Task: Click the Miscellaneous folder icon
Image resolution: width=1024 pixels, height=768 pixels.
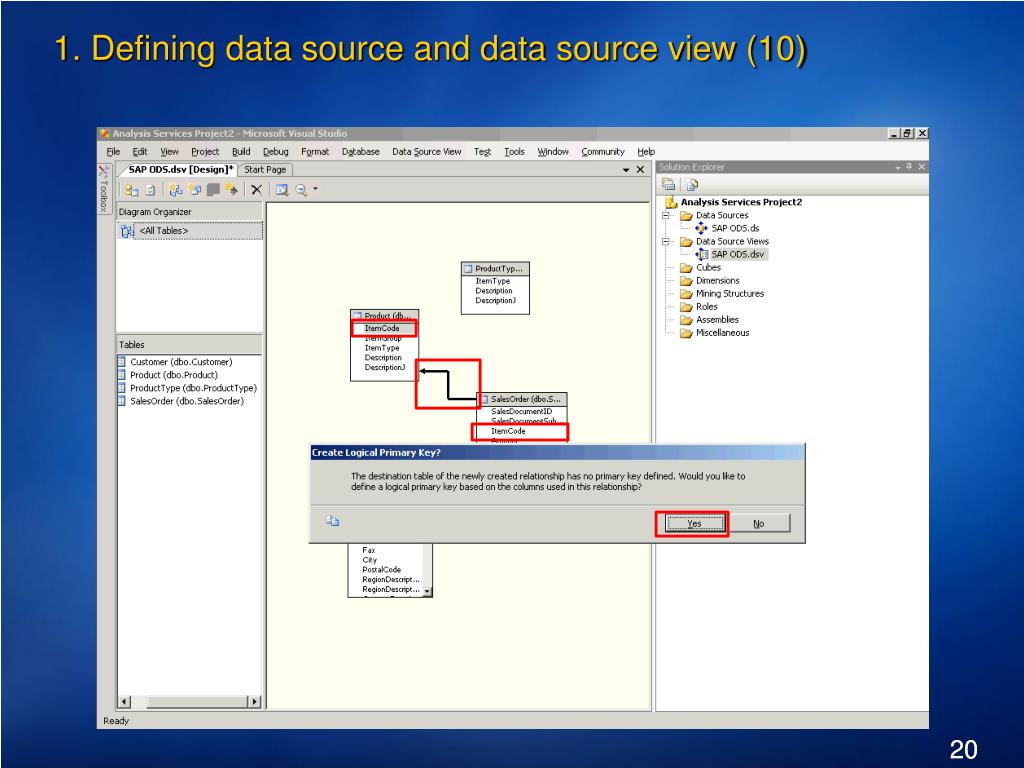Action: [x=686, y=333]
